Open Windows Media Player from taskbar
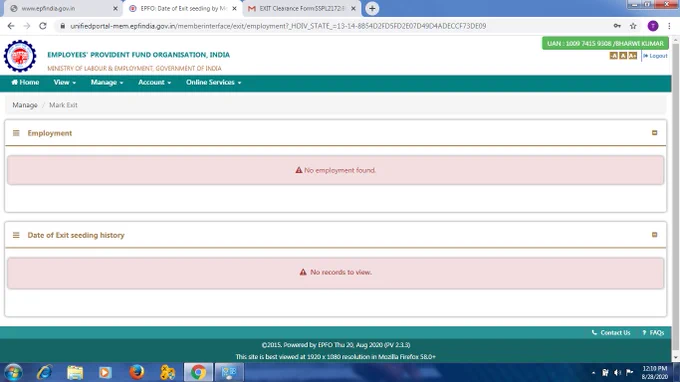 [x=105, y=372]
